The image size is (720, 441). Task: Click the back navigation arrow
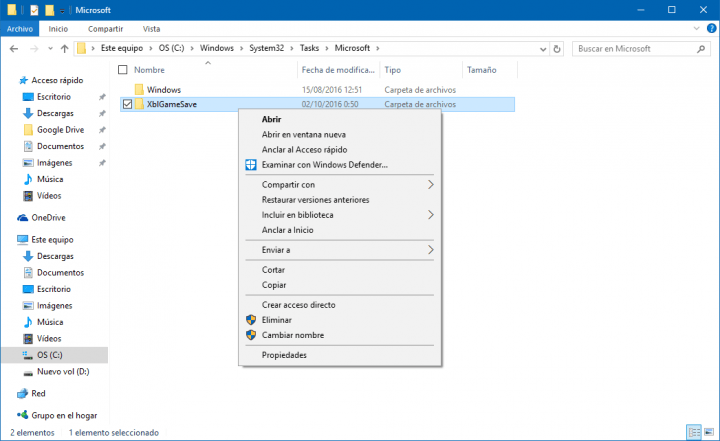point(14,48)
